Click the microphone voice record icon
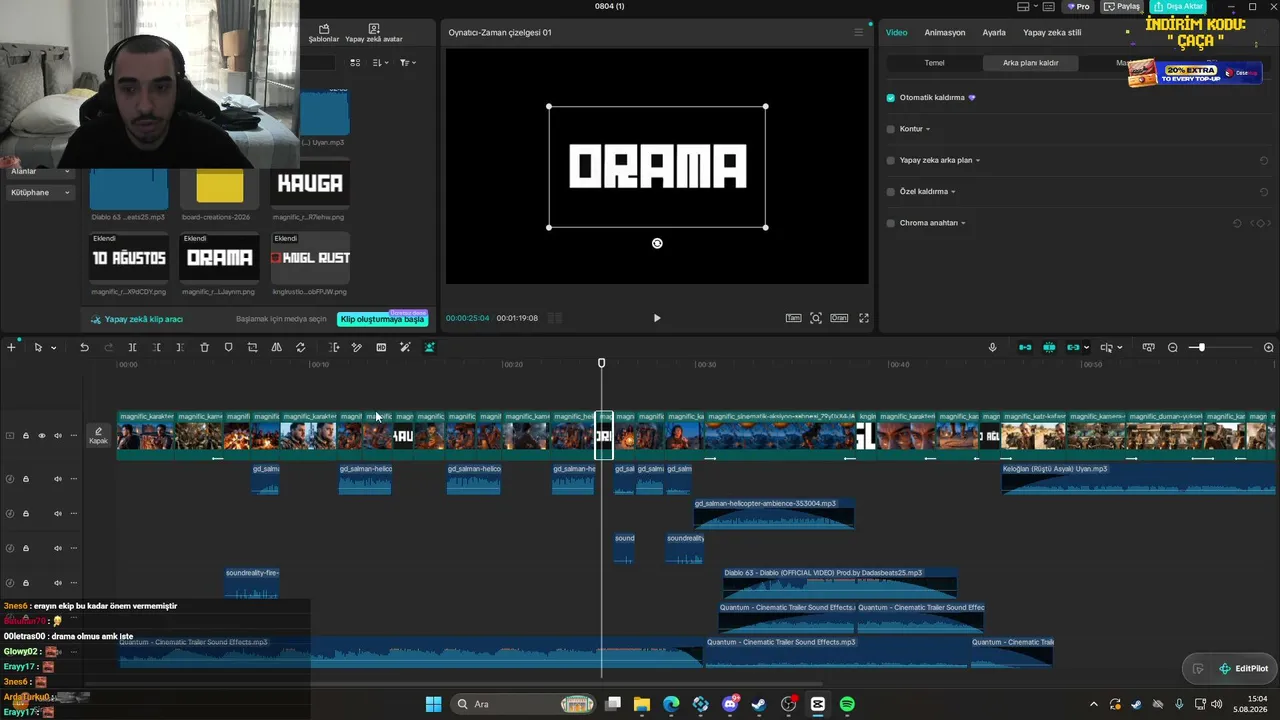1280x720 pixels. 992,347
